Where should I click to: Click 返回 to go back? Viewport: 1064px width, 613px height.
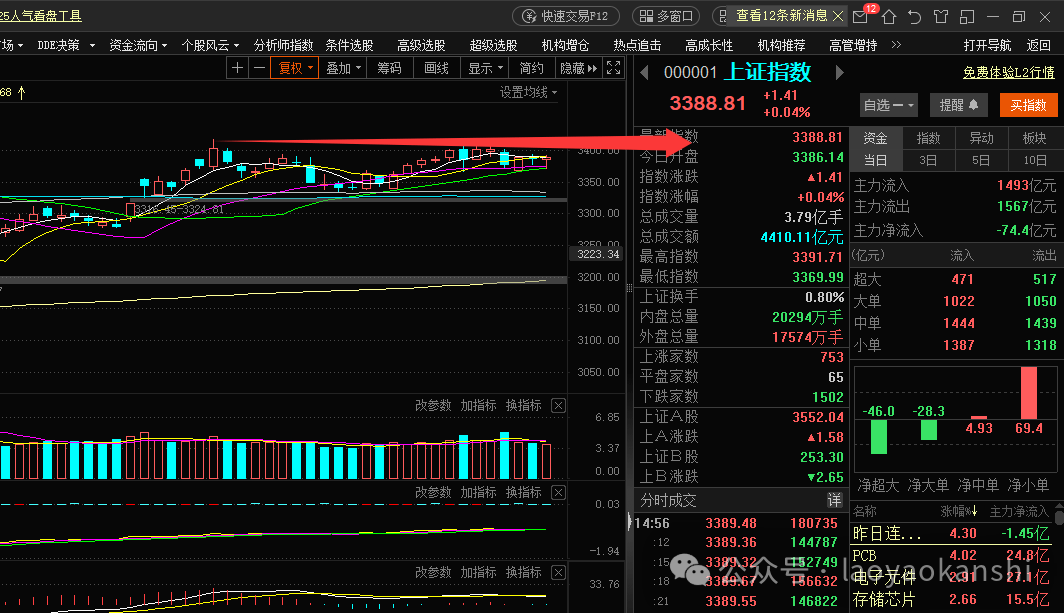pyautogui.click(x=1039, y=45)
